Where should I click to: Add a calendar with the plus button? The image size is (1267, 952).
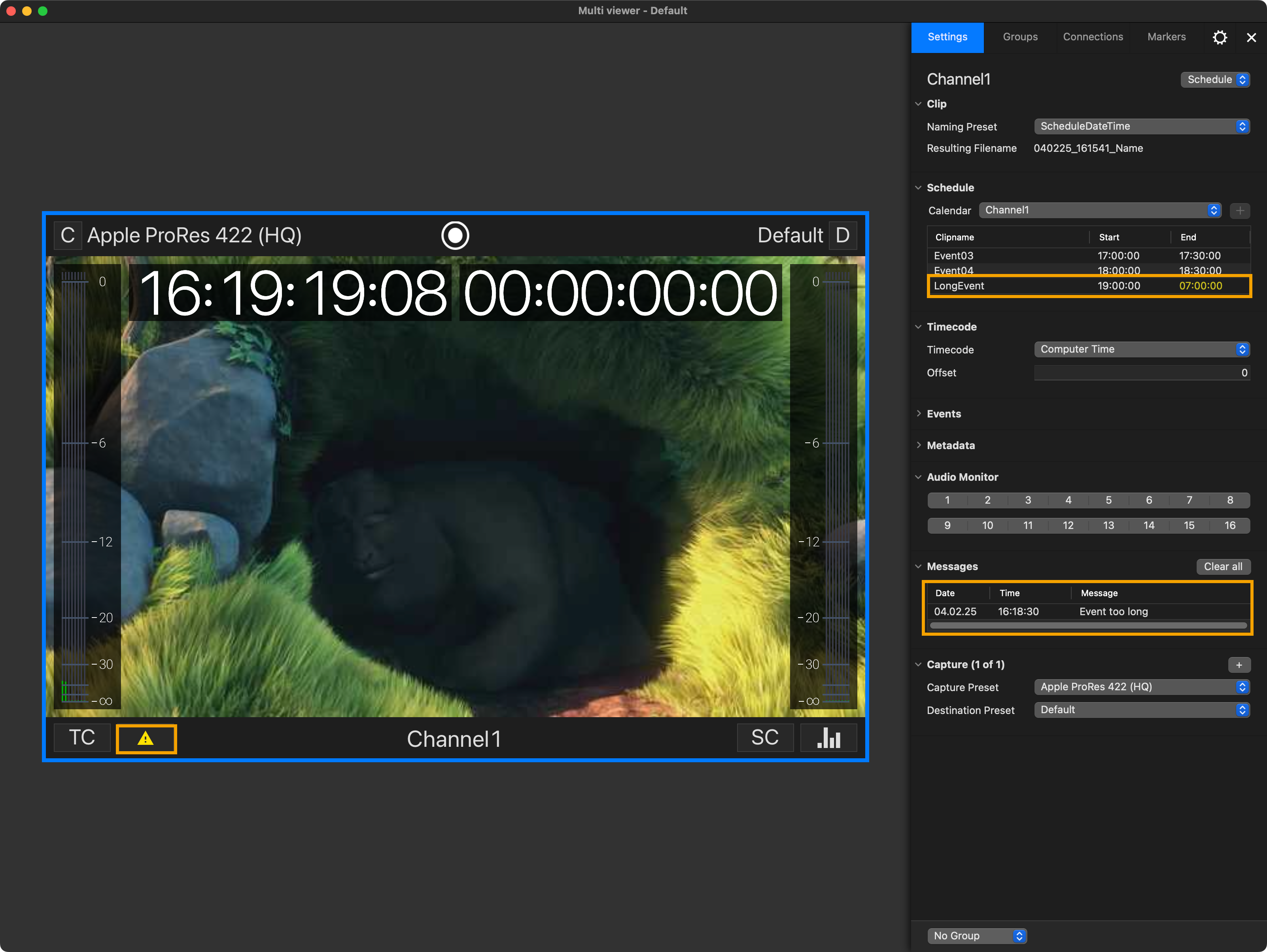click(1240, 210)
